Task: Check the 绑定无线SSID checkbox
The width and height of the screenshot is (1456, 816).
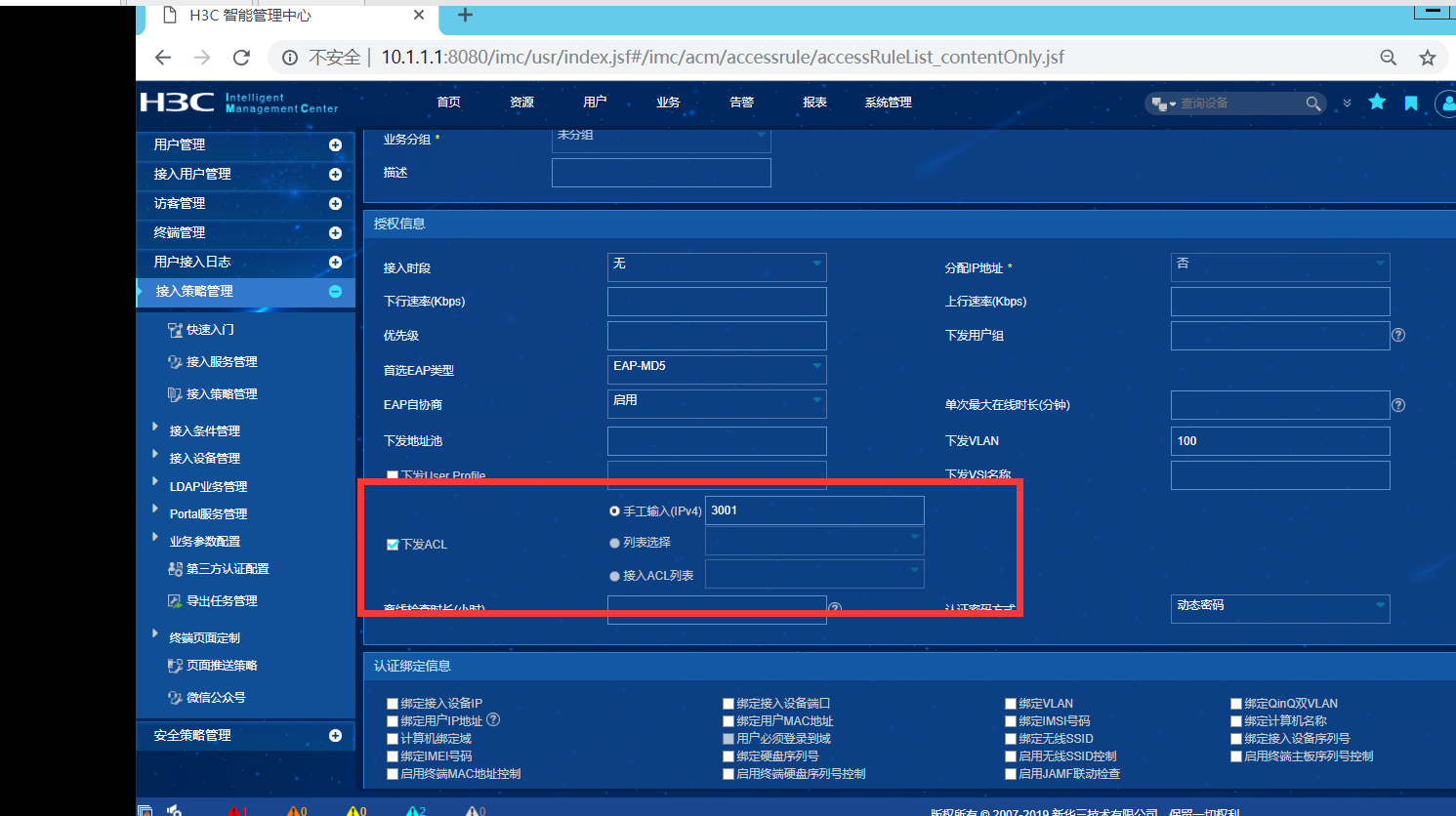Action: pyautogui.click(x=1011, y=738)
